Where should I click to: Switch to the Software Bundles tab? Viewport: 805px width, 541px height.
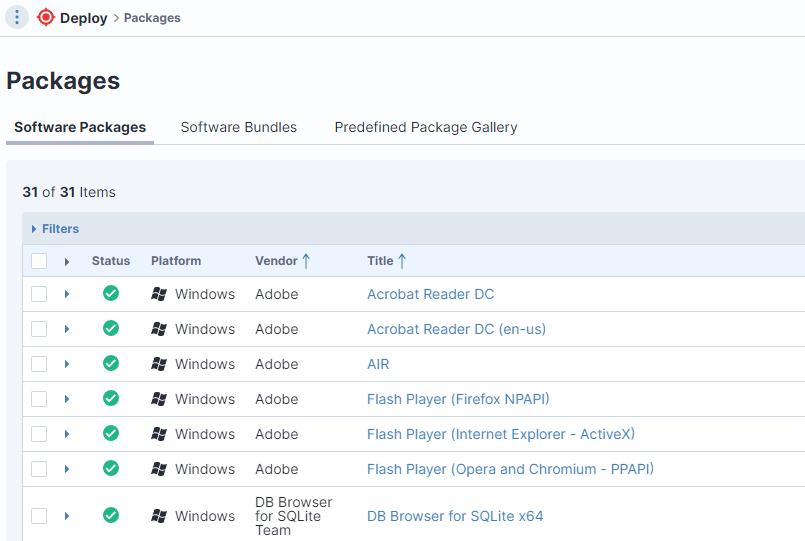pyautogui.click(x=239, y=127)
